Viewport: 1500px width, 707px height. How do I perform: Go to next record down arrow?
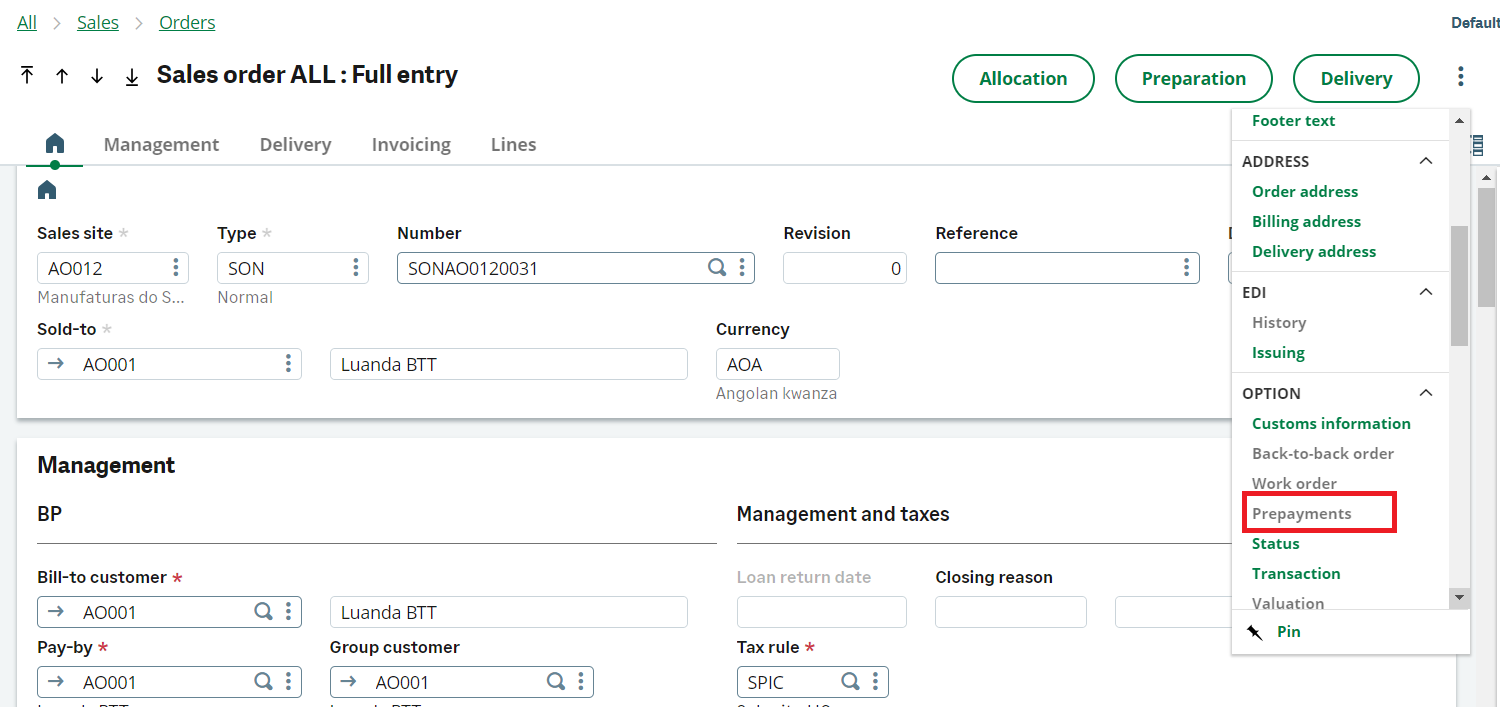97,76
